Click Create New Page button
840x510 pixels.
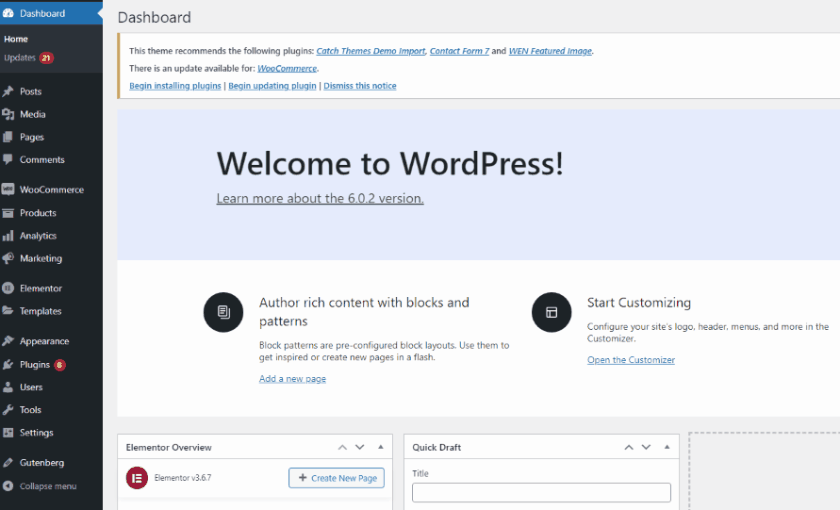click(336, 478)
